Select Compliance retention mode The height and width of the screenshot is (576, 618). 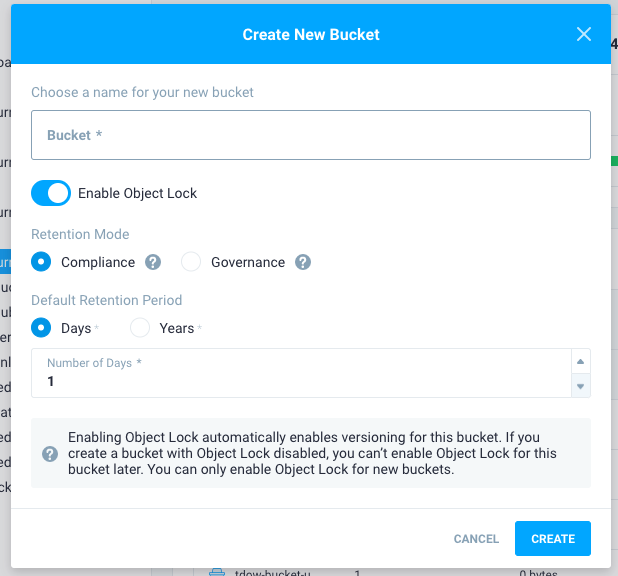pyautogui.click(x=41, y=262)
